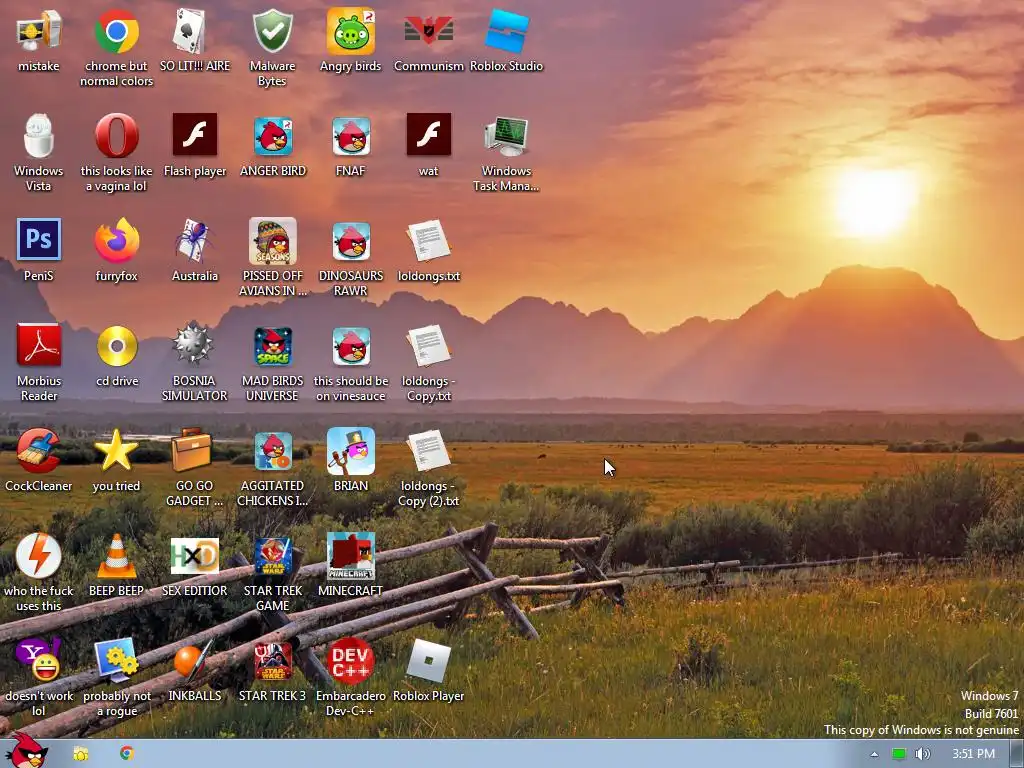Open the 'BRIAN' pink bird icon
Image resolution: width=1024 pixels, height=768 pixels.
[351, 451]
